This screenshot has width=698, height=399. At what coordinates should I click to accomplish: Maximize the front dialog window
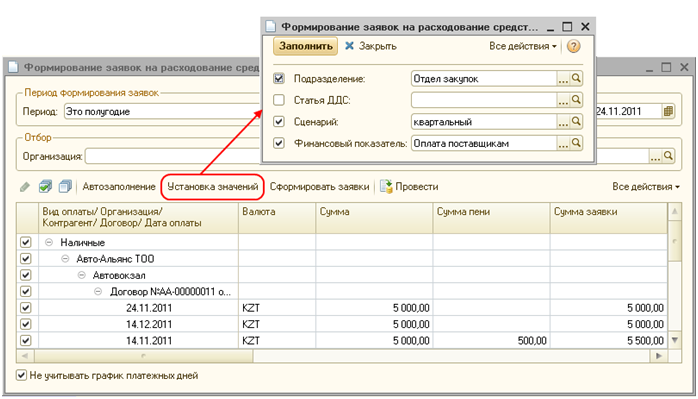point(567,27)
